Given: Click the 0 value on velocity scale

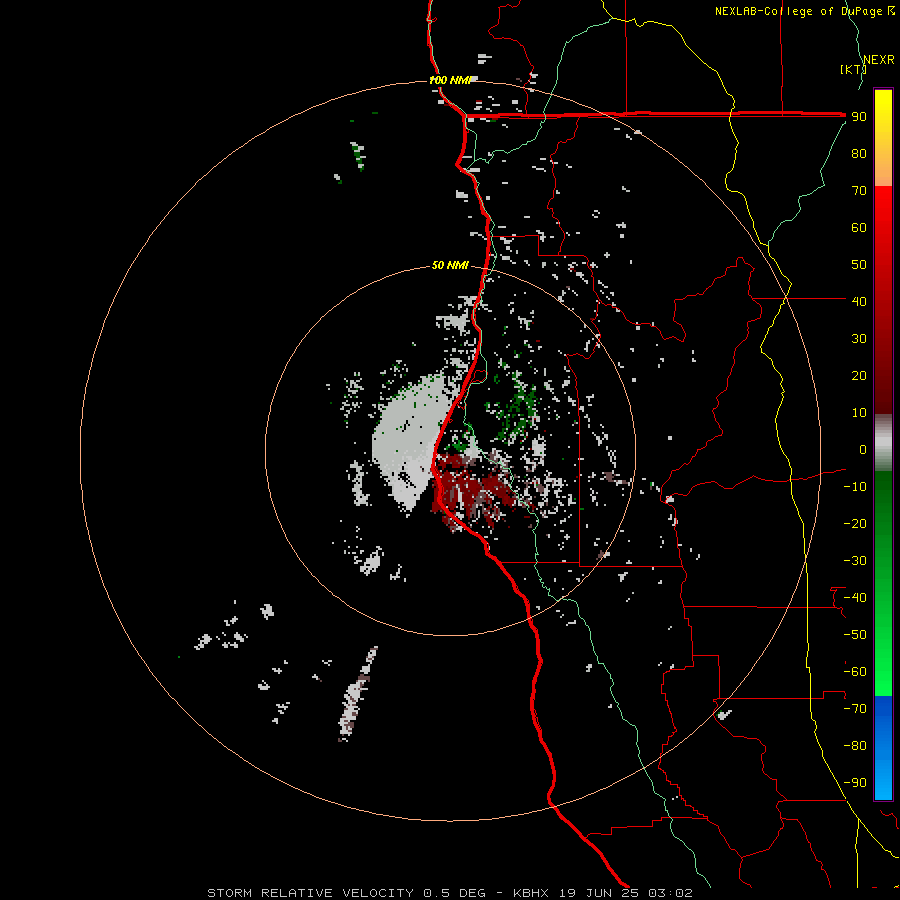Looking at the screenshot, I should 863,450.
